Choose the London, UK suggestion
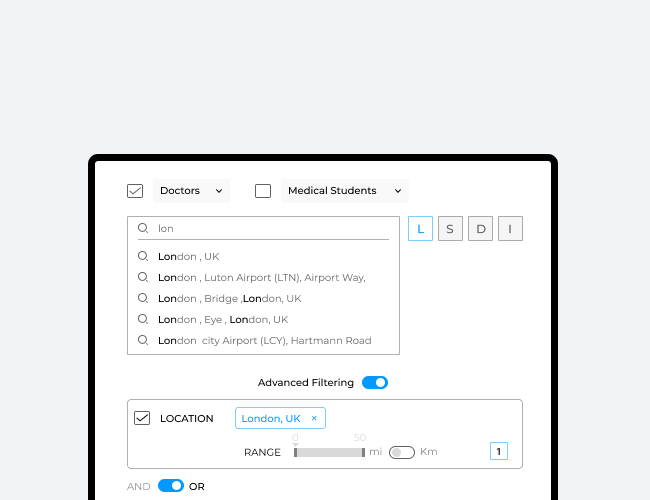The image size is (650, 500). click(188, 256)
